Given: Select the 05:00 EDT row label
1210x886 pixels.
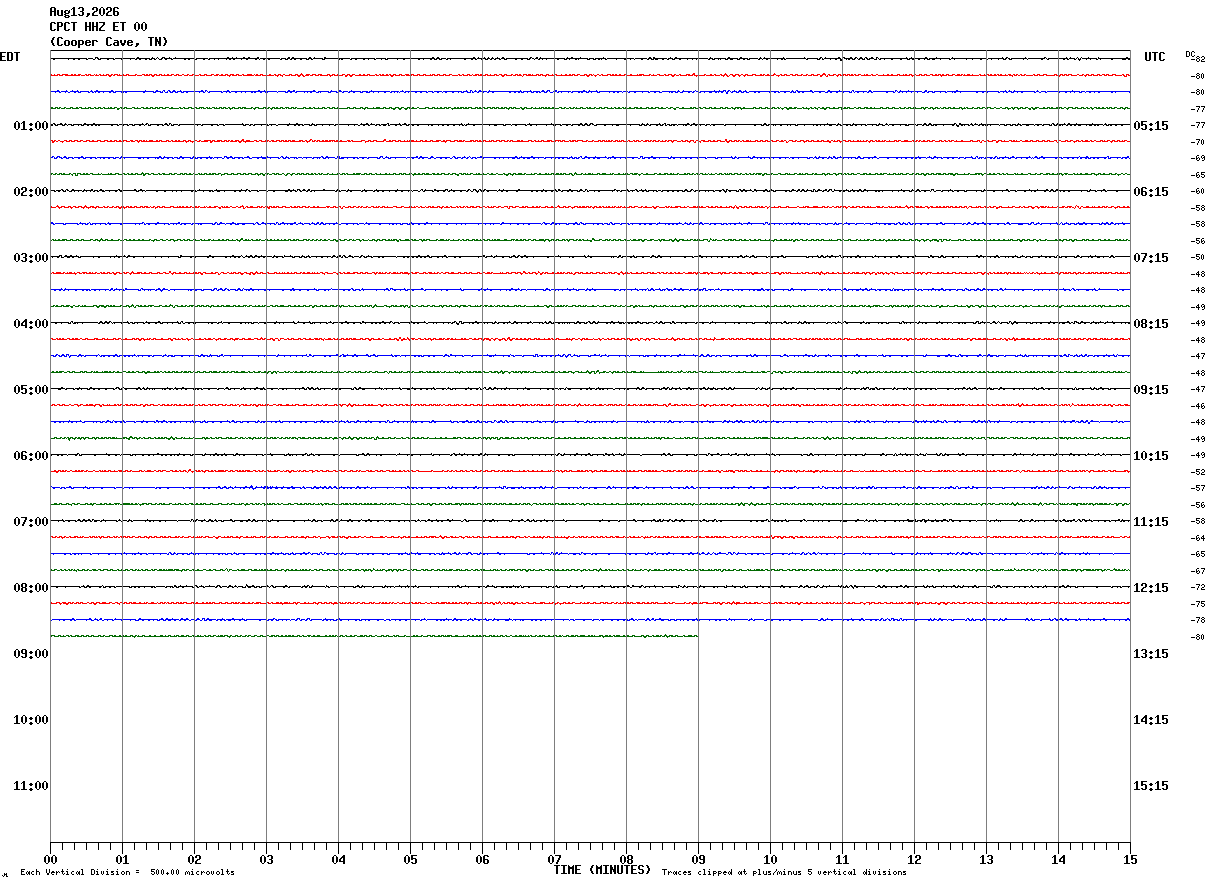Looking at the screenshot, I should point(31,390).
